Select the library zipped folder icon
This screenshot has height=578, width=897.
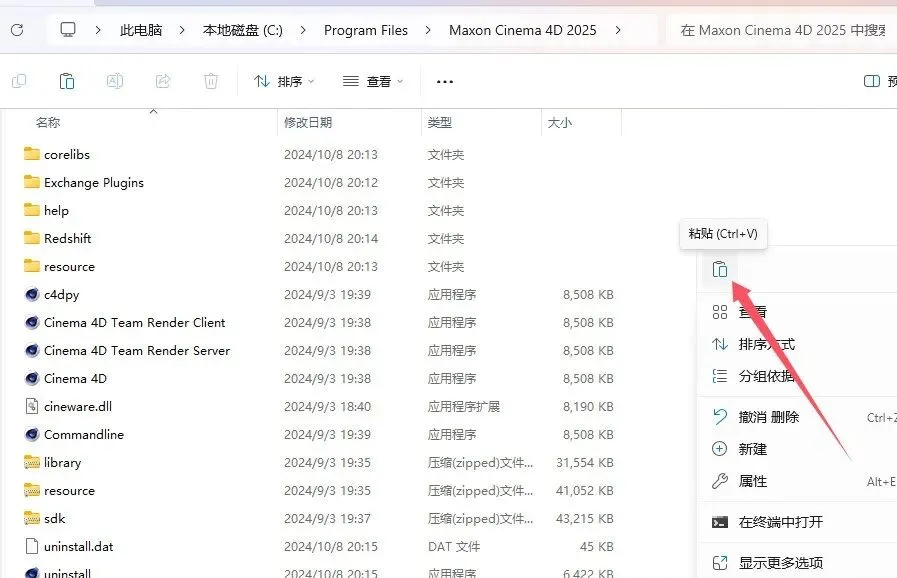coord(32,462)
